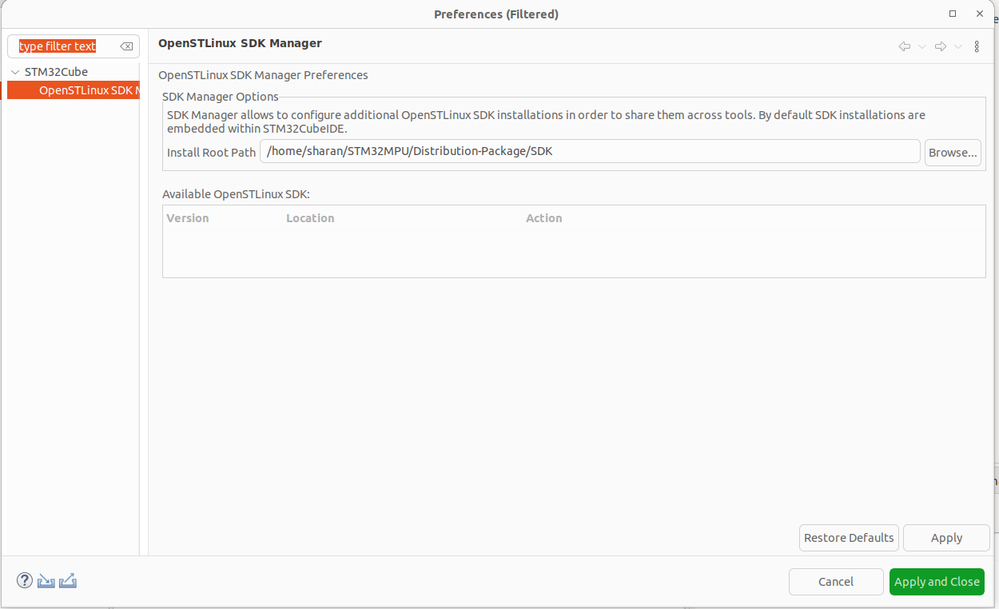Focus the Install Root Path field
Viewport: 999px width, 609px height.
(589, 152)
